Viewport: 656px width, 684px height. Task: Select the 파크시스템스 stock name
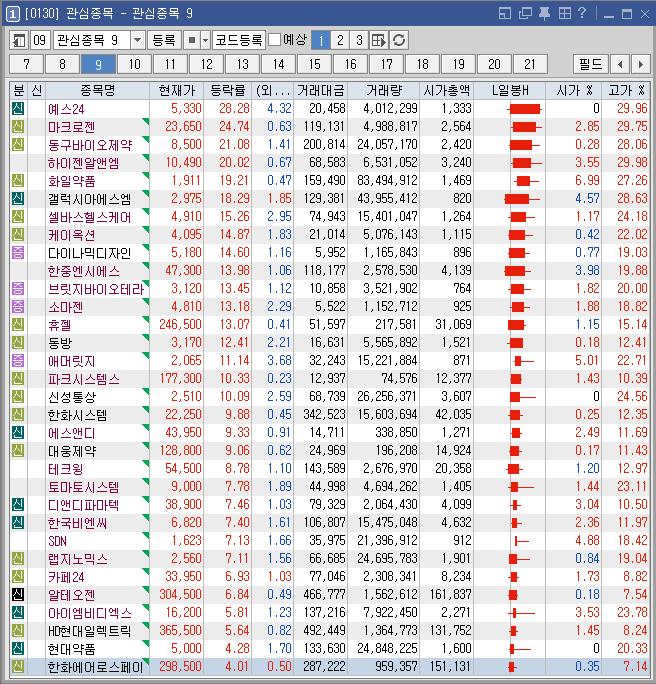coord(83,379)
